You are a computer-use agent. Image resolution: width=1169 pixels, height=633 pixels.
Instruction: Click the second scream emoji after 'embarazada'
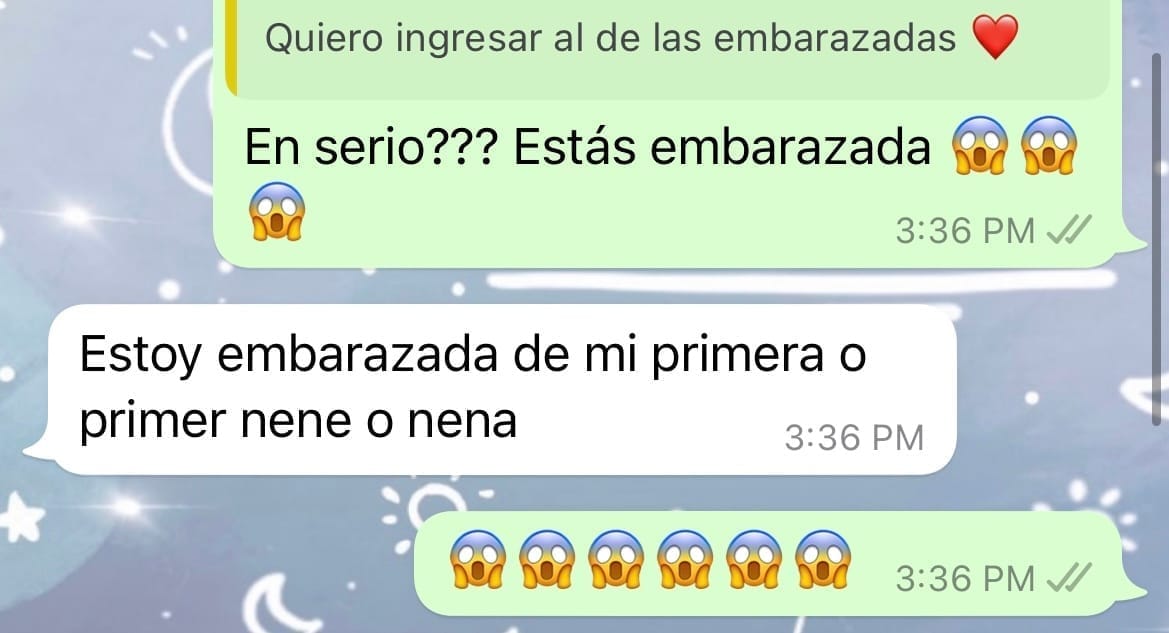1049,145
